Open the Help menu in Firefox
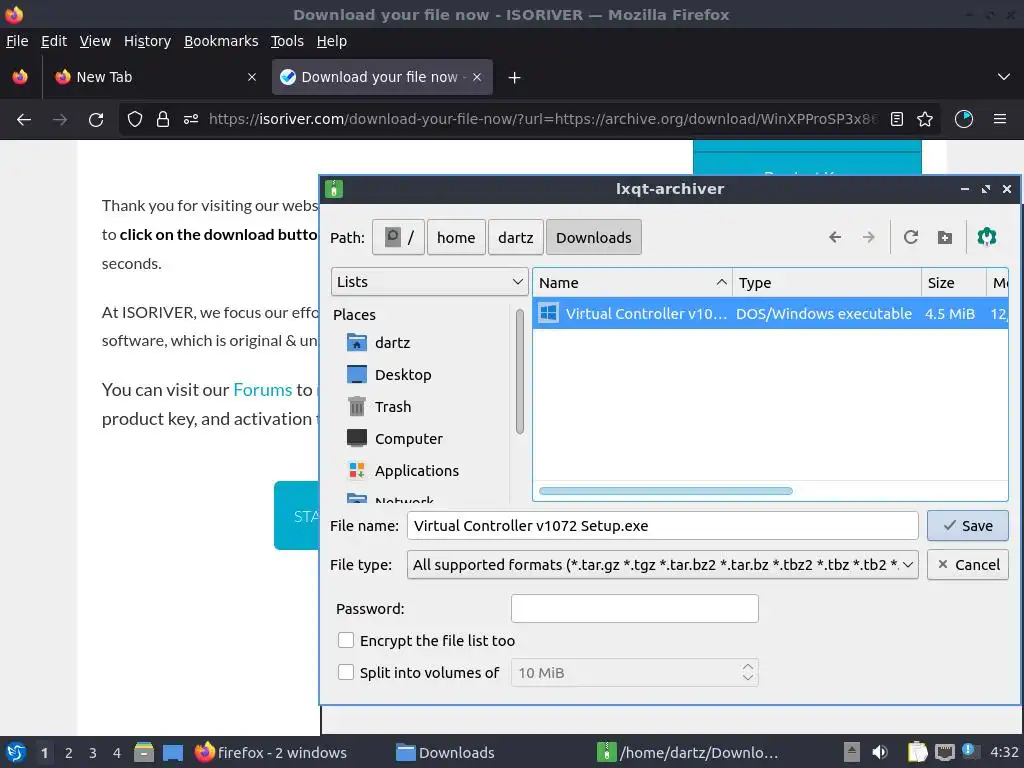1024x768 pixels. pos(332,41)
